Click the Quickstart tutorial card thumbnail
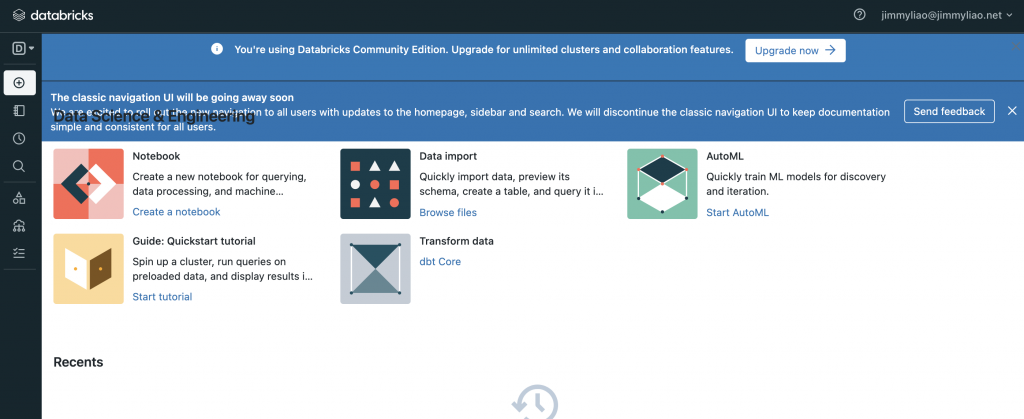Image resolution: width=1024 pixels, height=419 pixels. click(88, 269)
